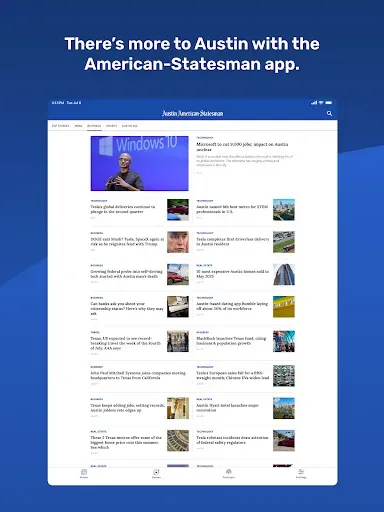
Task: Open BlackRock launches Texas fund article
Action: [231, 341]
